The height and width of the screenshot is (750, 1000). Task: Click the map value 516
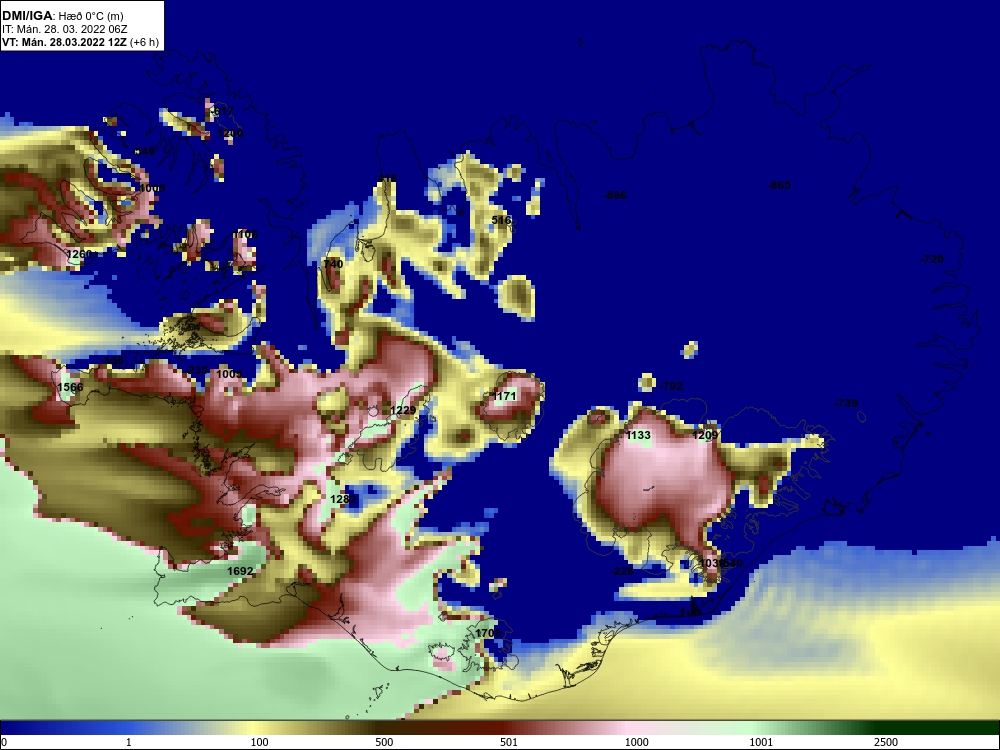(x=501, y=220)
